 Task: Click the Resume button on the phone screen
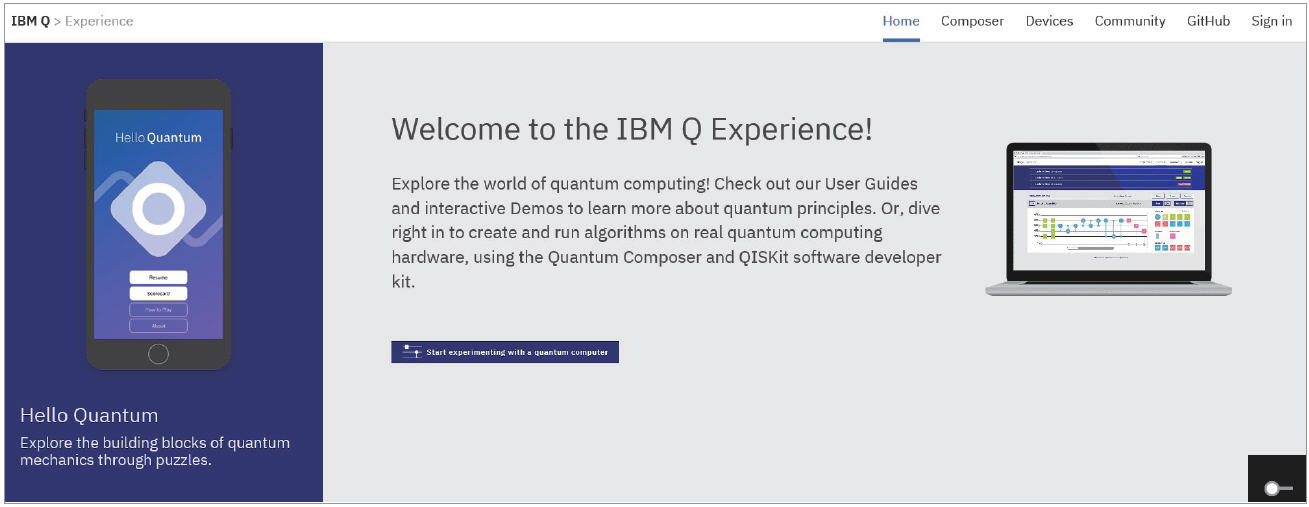(158, 277)
